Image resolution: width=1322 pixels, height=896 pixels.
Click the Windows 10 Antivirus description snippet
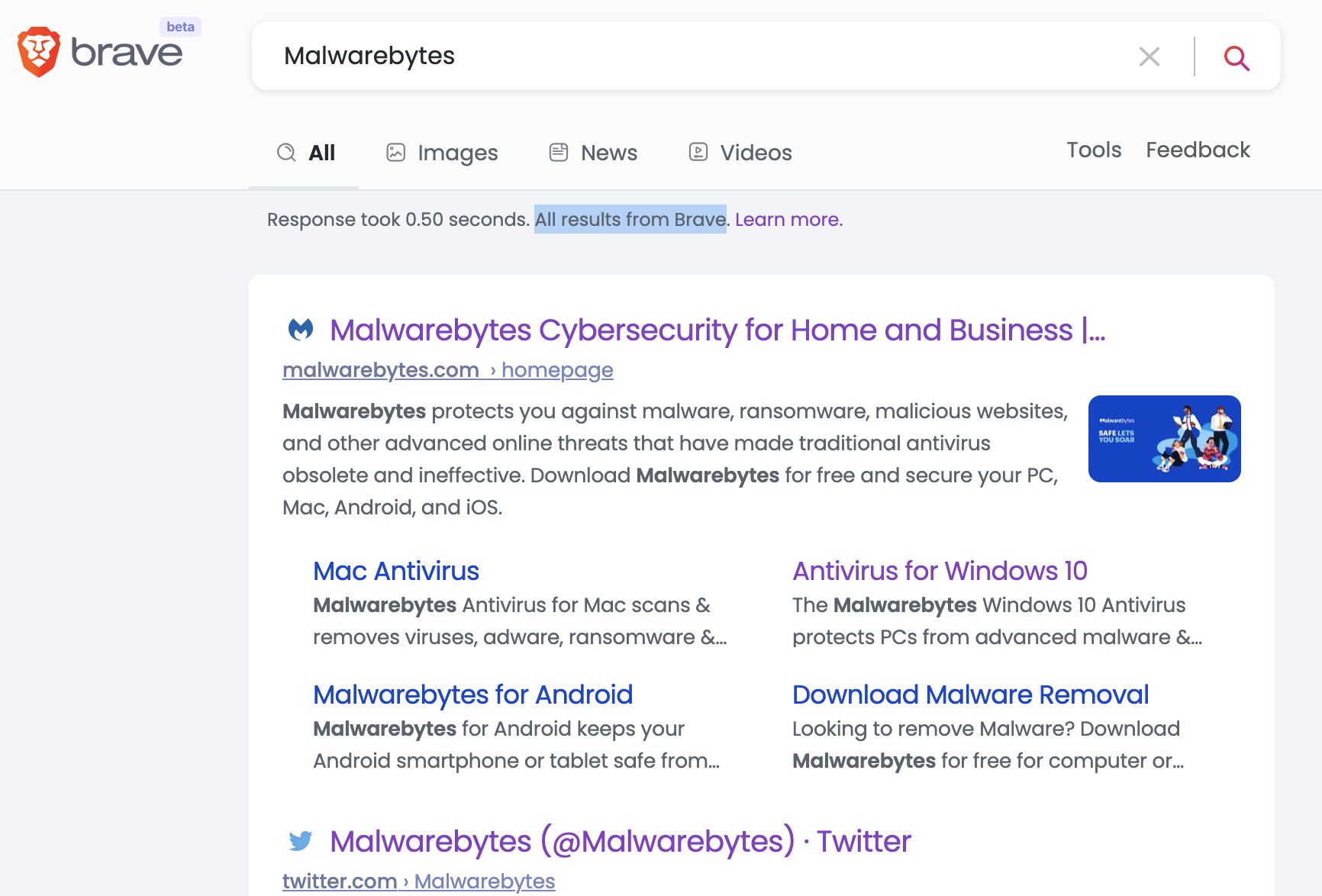coord(997,621)
